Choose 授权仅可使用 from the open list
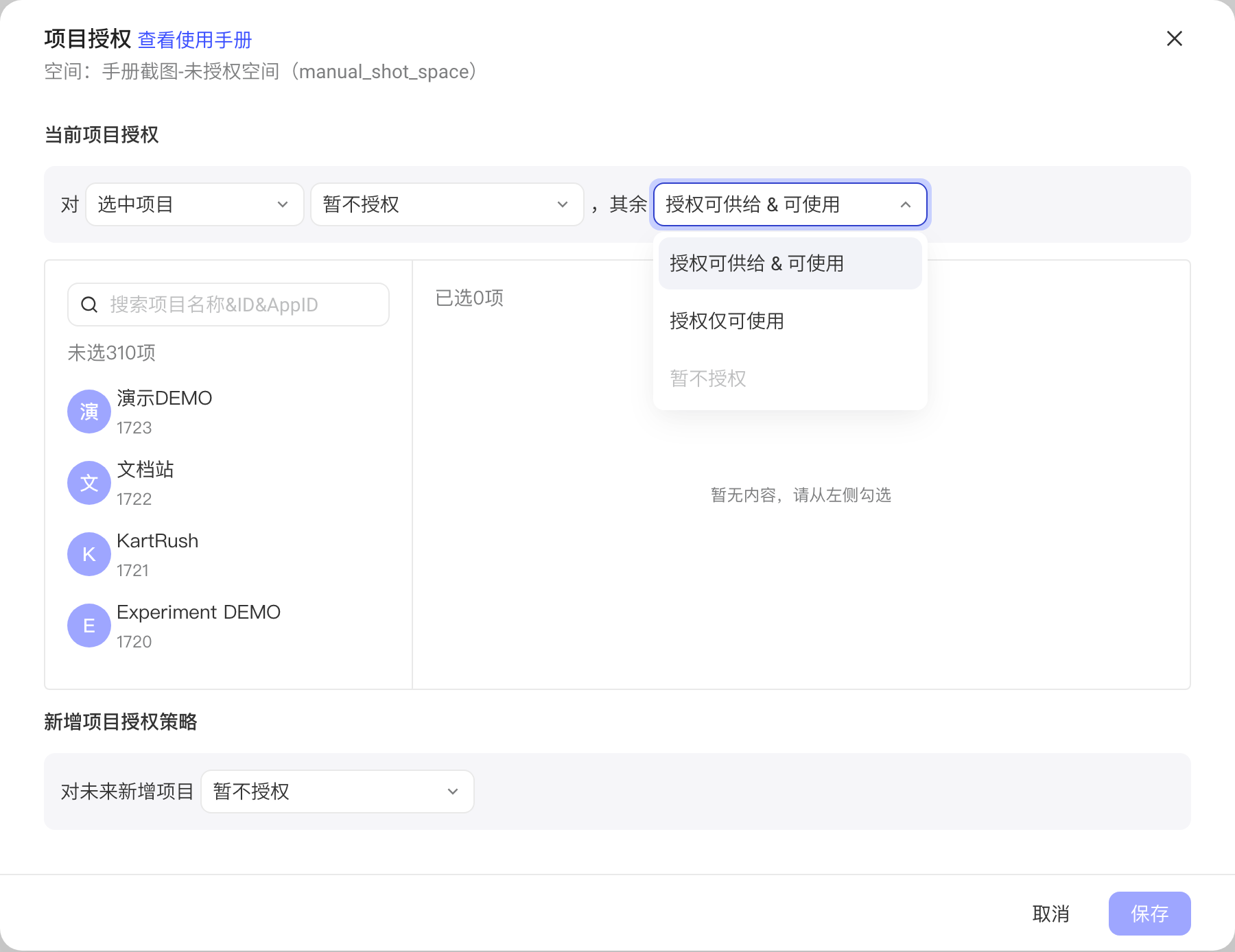Viewport: 1235px width, 952px height. point(790,321)
